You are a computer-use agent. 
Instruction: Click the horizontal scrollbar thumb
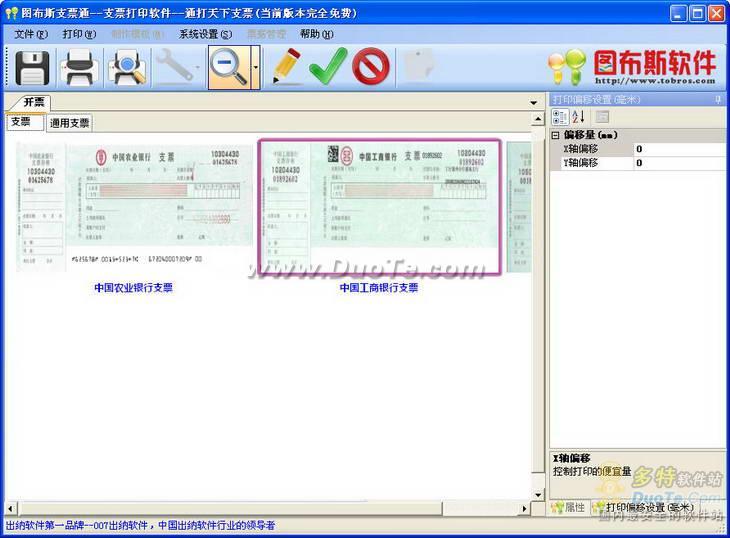click(230, 509)
